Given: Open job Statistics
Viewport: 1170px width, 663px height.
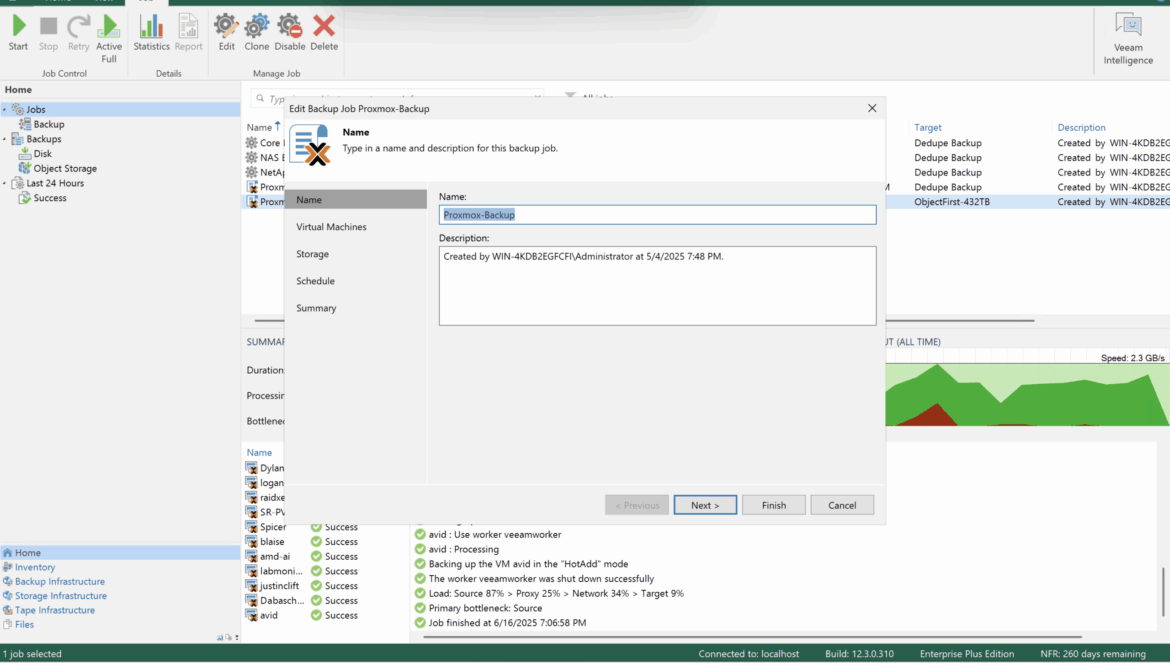Looking at the screenshot, I should [x=151, y=33].
